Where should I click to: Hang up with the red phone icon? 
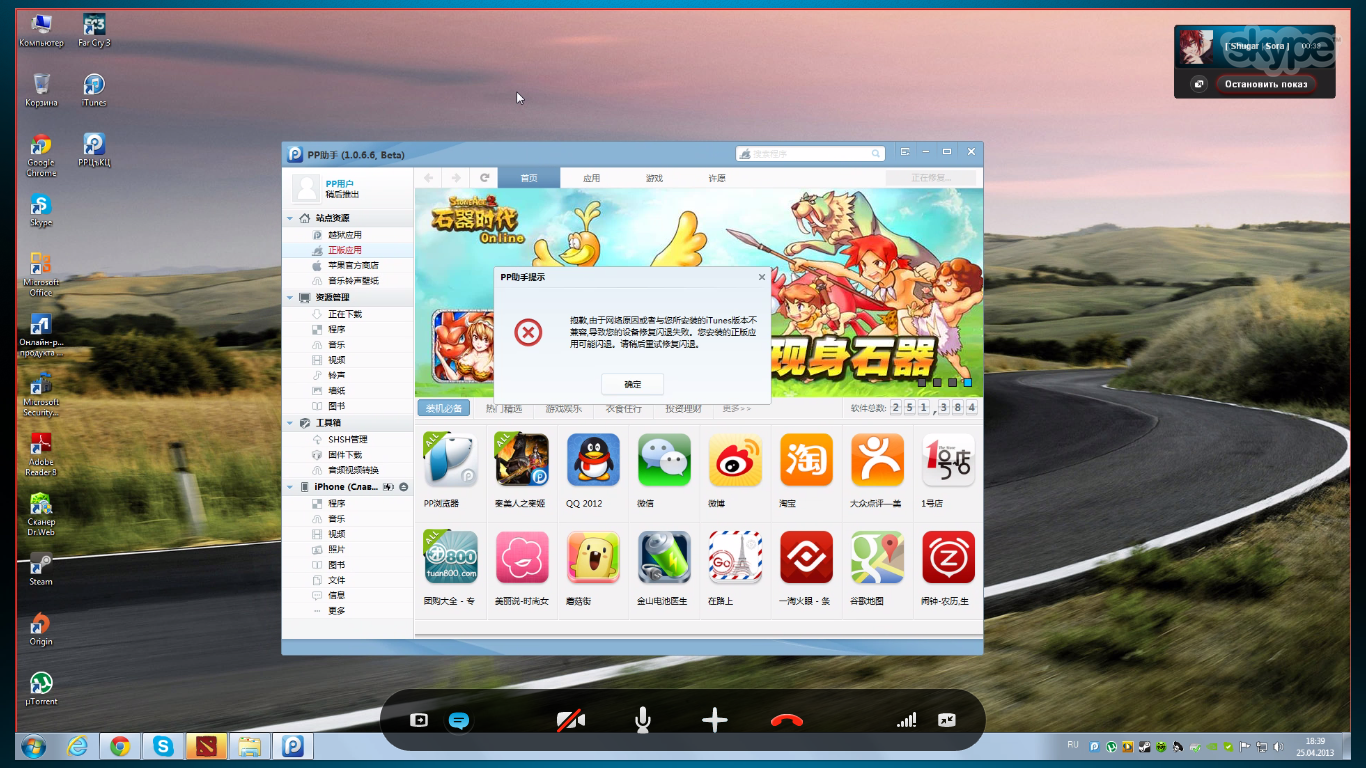tap(787, 720)
